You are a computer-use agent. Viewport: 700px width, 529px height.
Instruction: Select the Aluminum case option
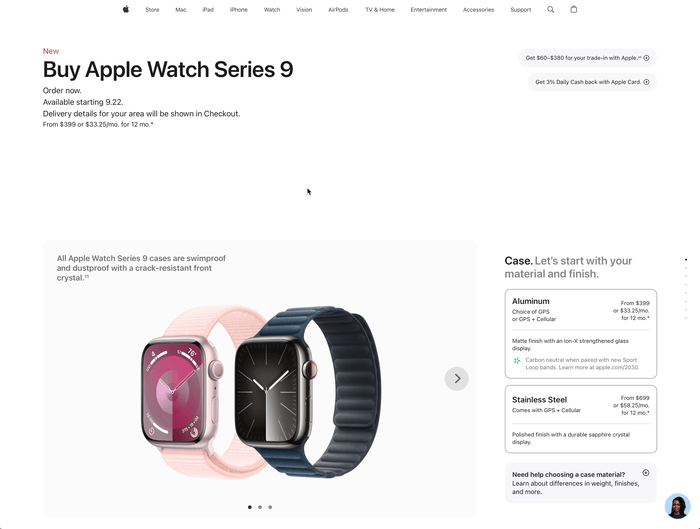[x=580, y=333]
